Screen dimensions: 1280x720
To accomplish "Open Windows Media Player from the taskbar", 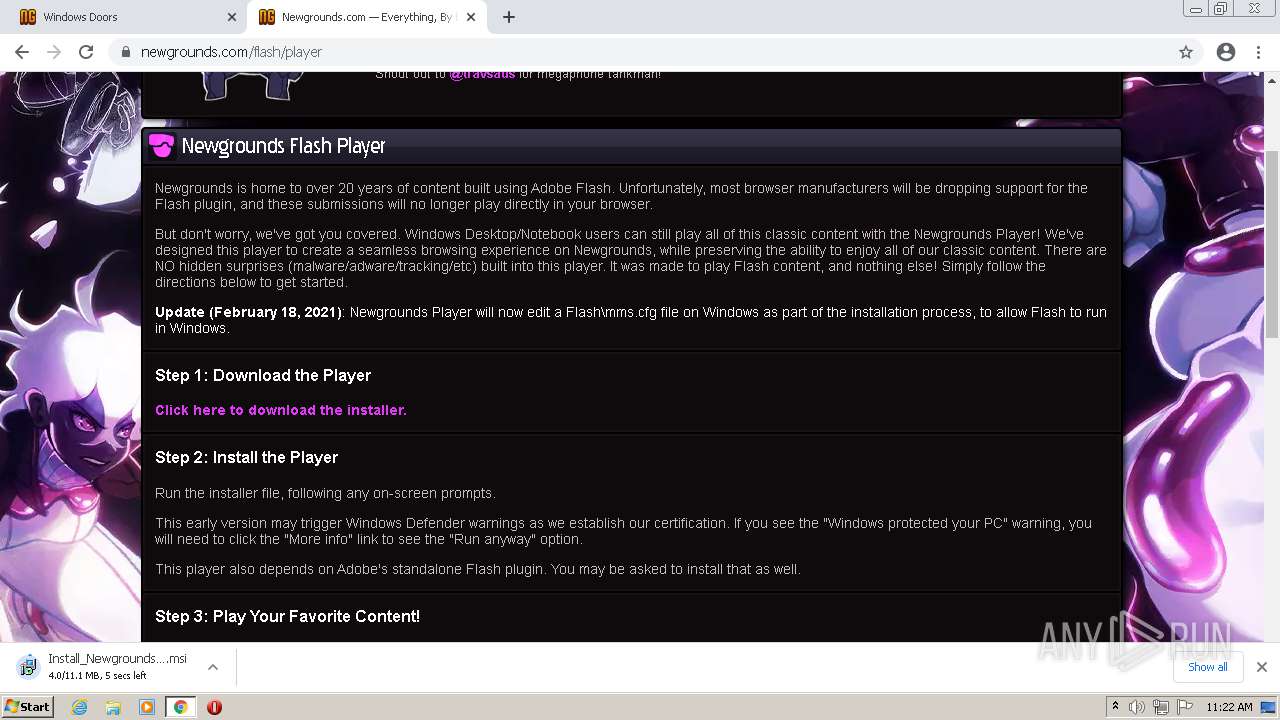I will tap(147, 707).
